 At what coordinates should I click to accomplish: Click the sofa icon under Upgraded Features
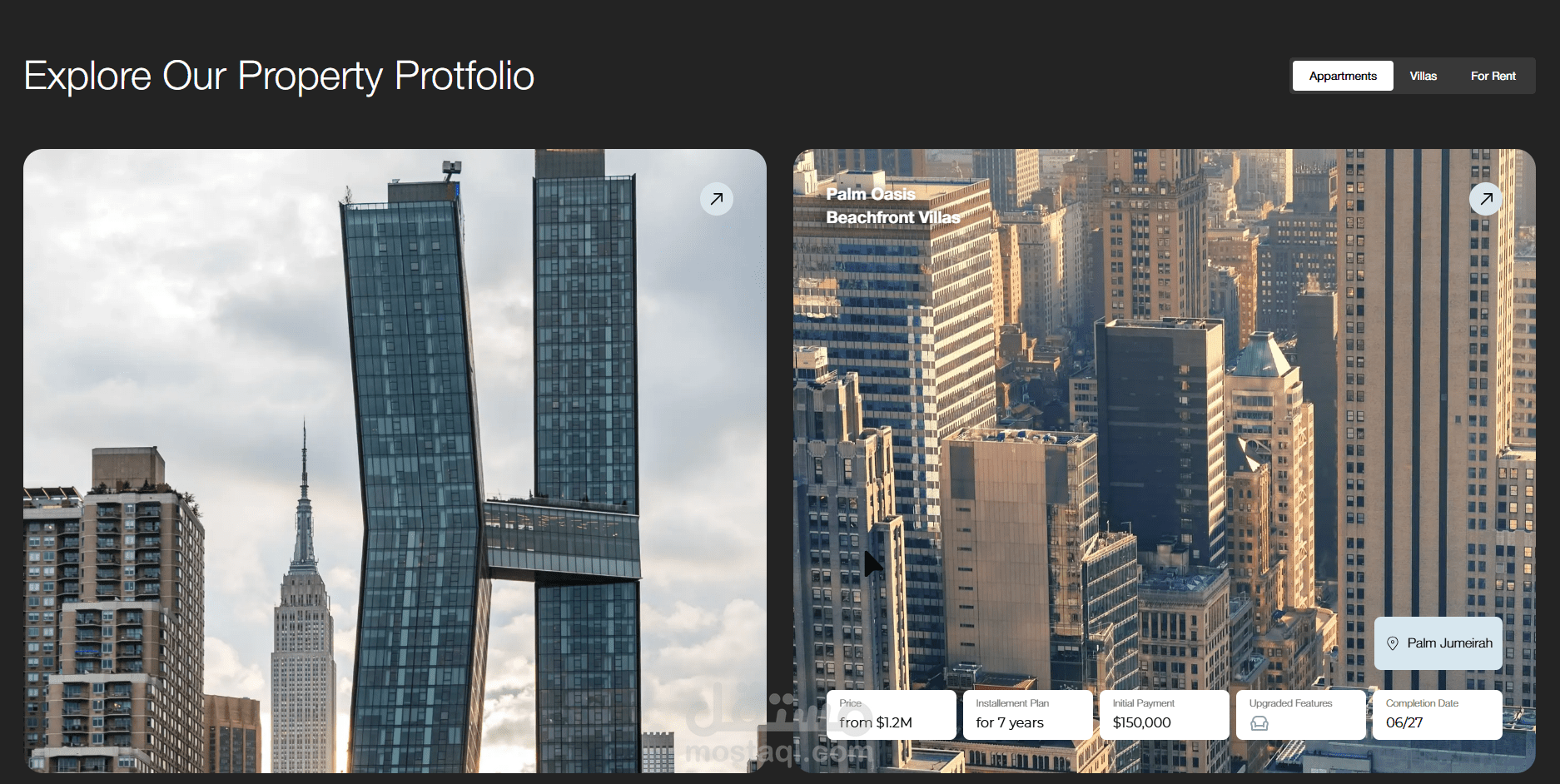tap(1259, 723)
